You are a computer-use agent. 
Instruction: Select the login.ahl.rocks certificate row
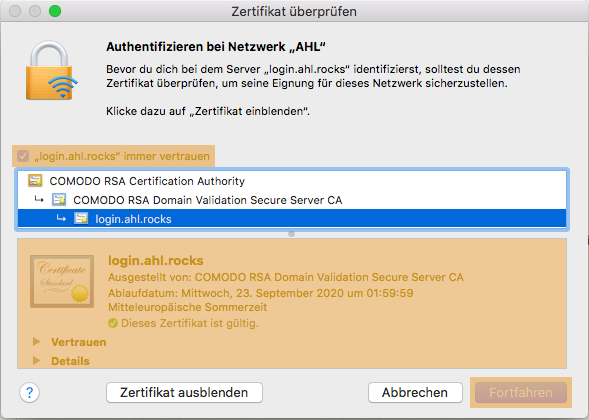[x=292, y=219]
